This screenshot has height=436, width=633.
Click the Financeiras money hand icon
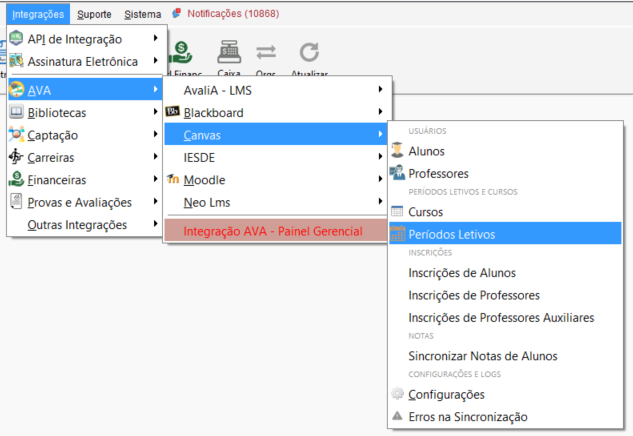coord(17,179)
